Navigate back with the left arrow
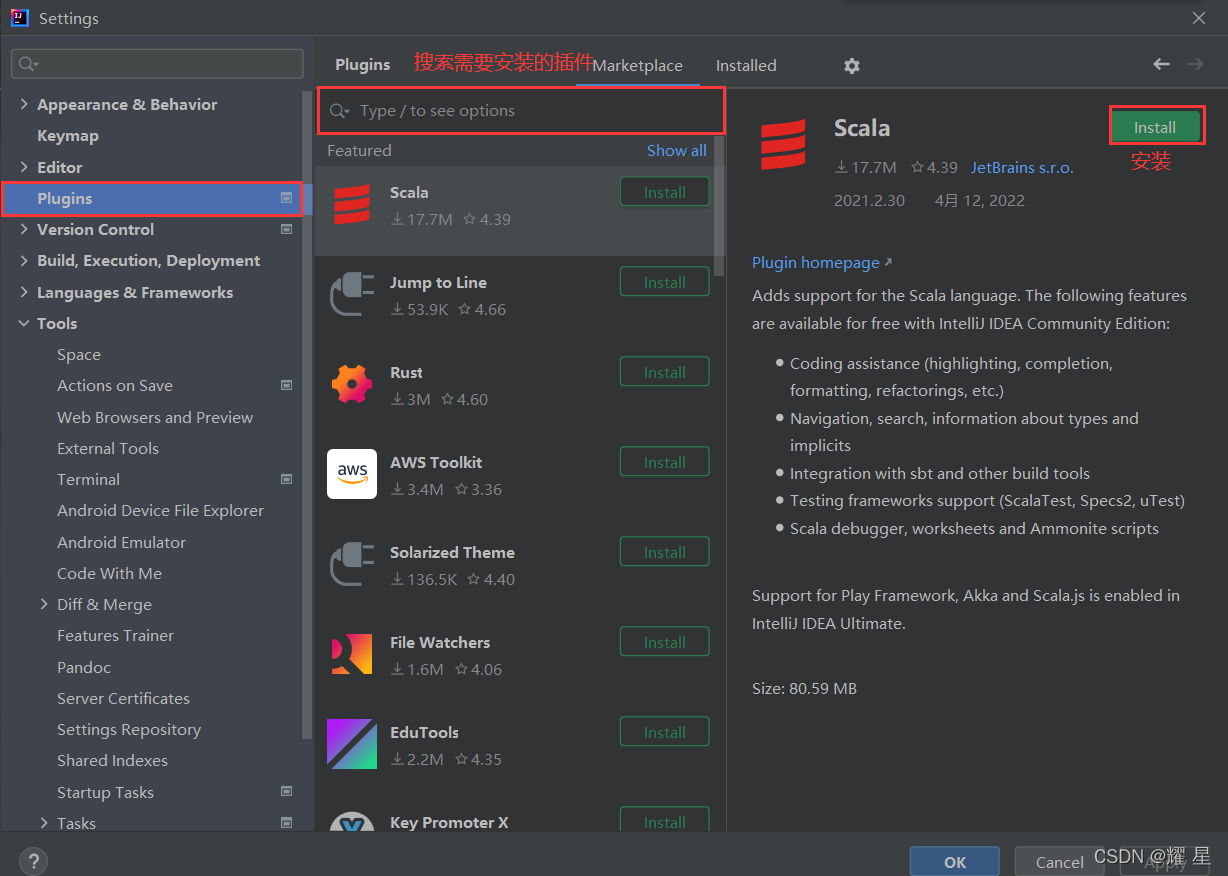The width and height of the screenshot is (1228, 876). (1161, 64)
